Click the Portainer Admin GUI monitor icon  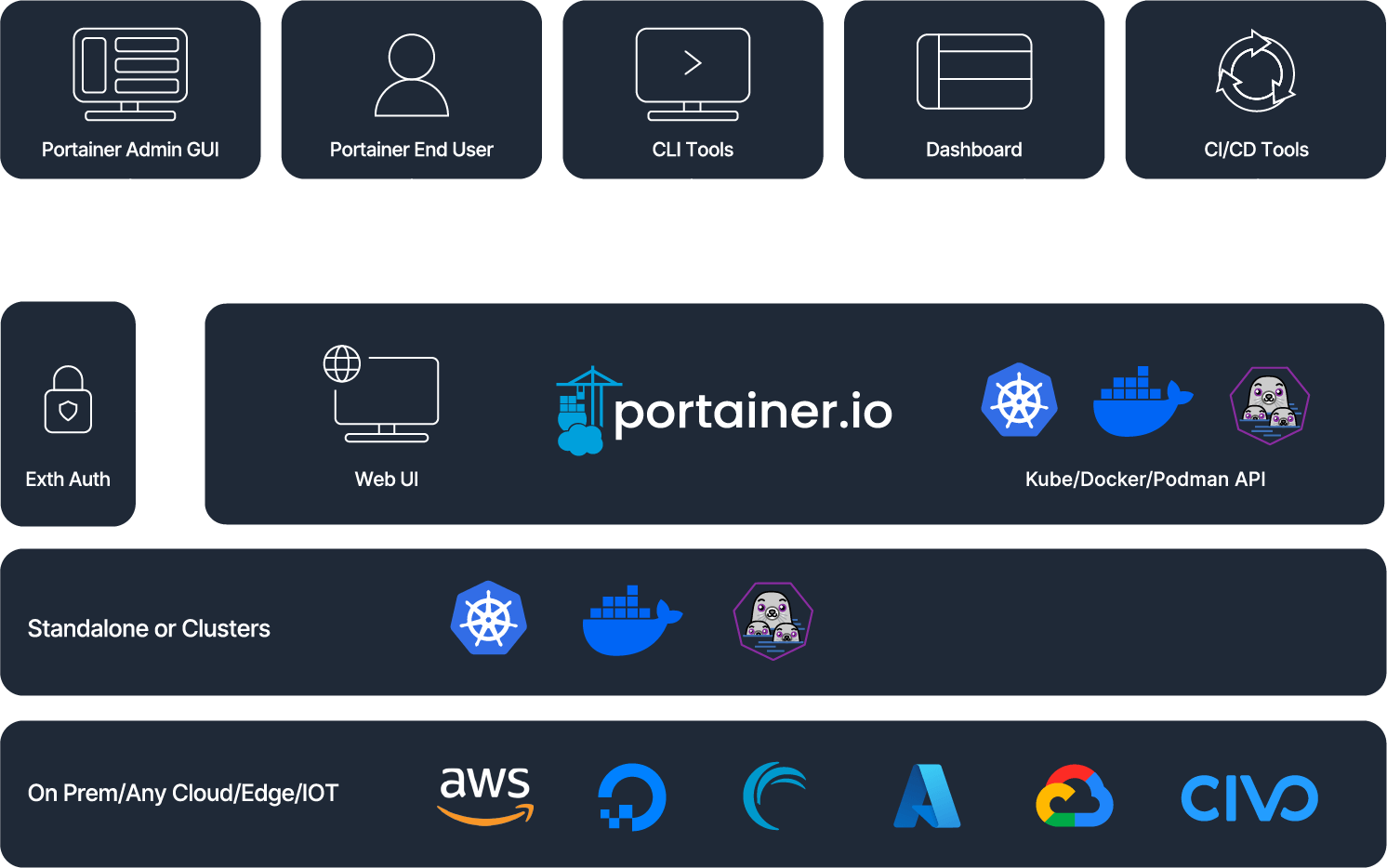(x=130, y=74)
